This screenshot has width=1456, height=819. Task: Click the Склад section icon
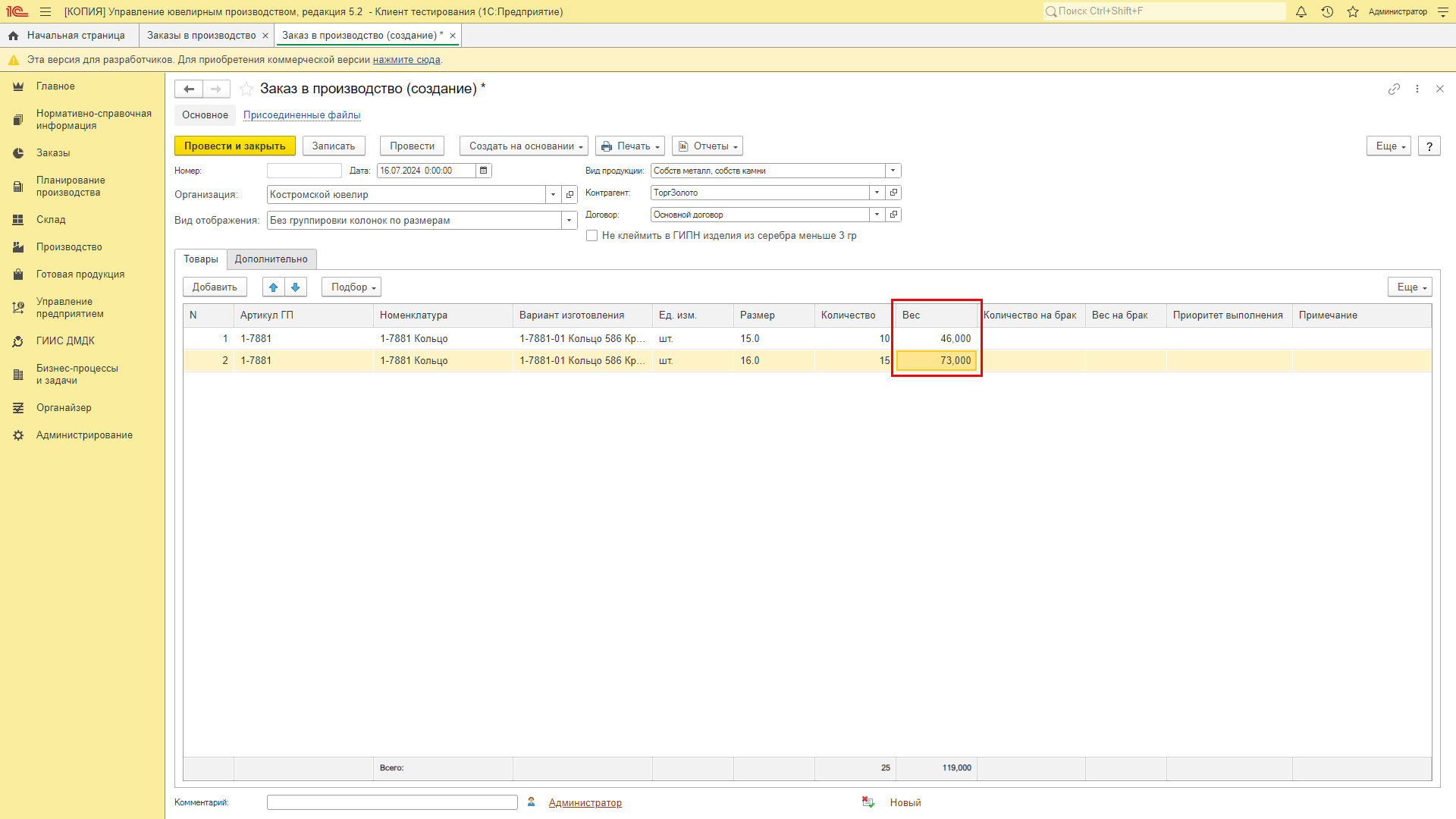18,220
